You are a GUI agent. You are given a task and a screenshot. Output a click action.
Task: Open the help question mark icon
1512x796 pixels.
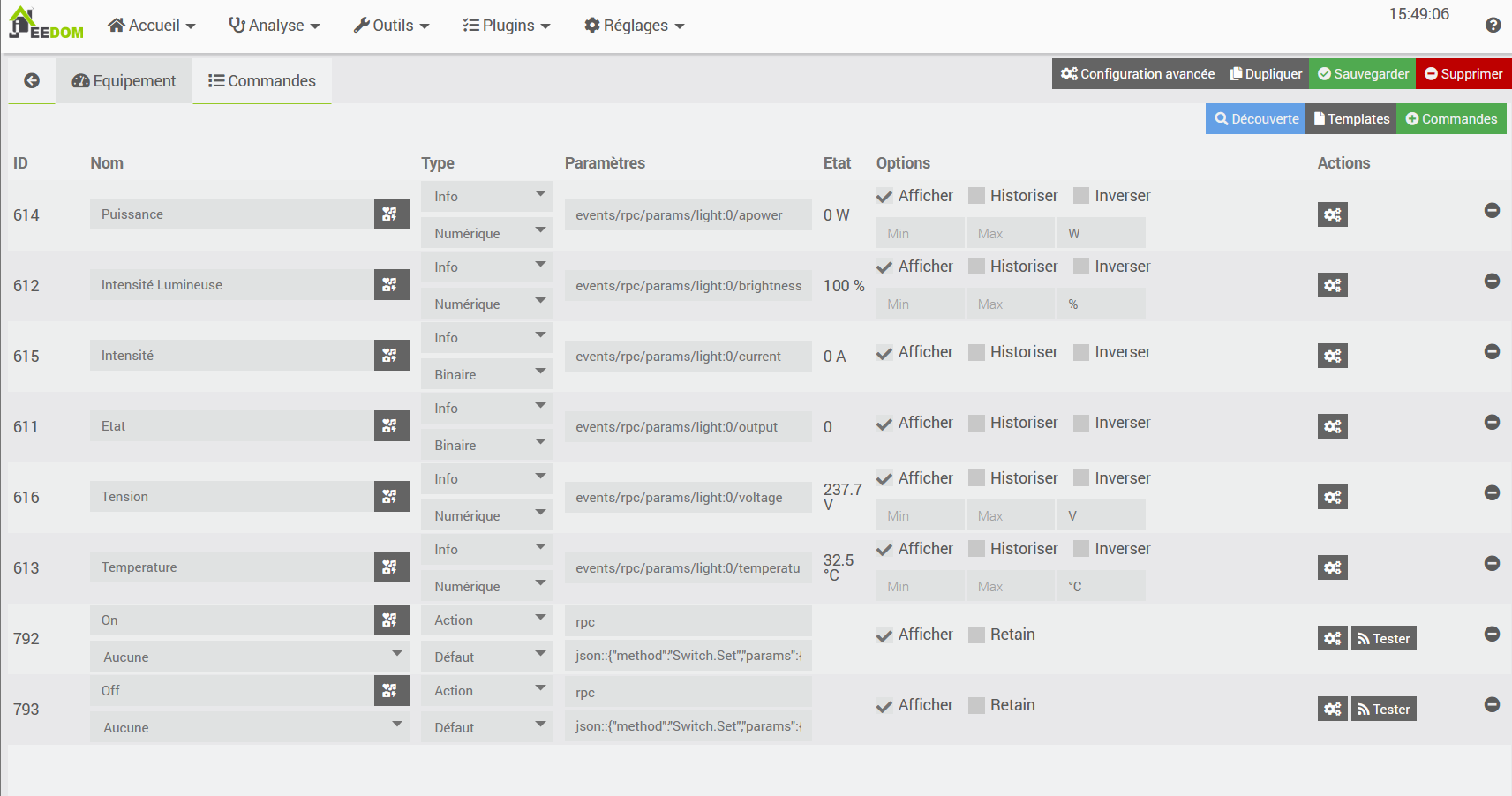point(1493,26)
